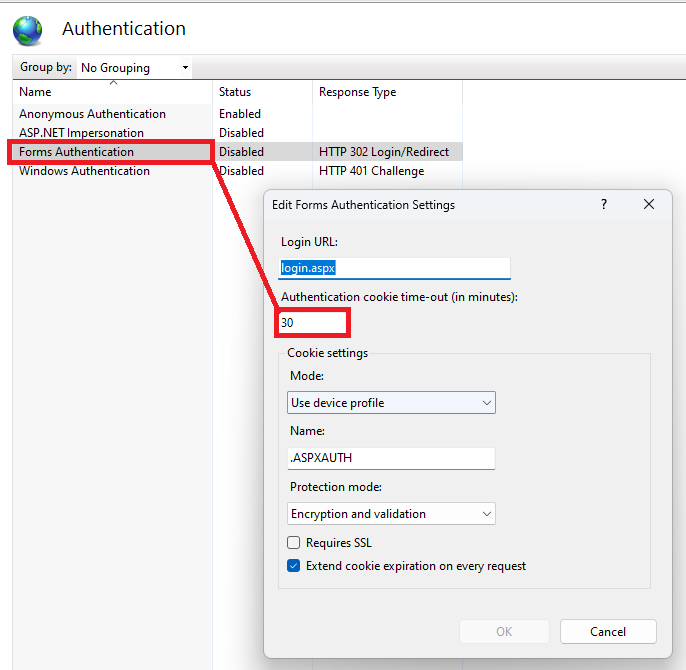686x670 pixels.
Task: Click the Response Type column header
Action: (x=385, y=92)
